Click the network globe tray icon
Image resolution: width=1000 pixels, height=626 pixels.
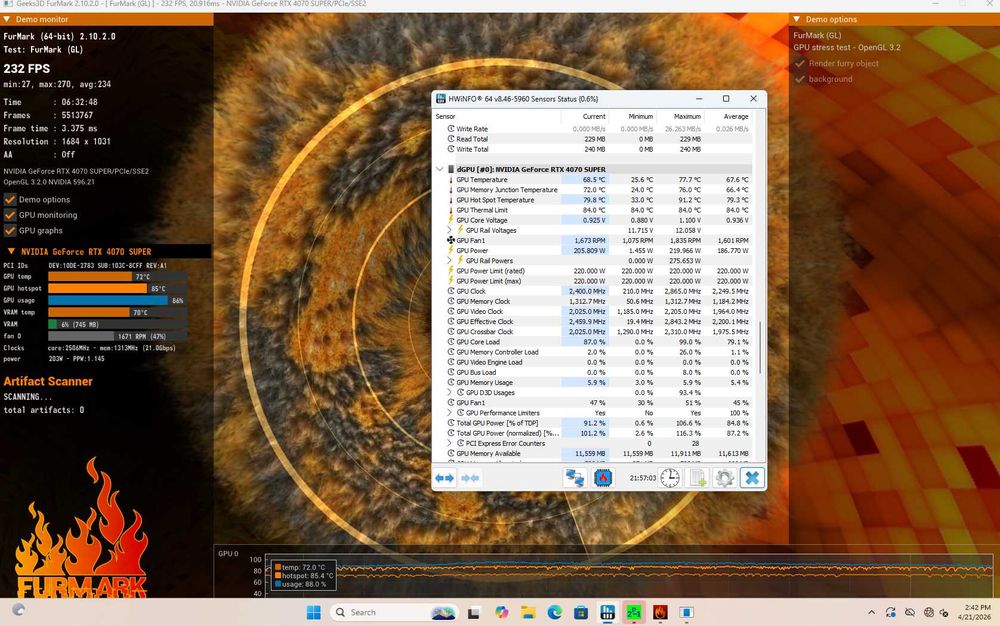[x=929, y=613]
